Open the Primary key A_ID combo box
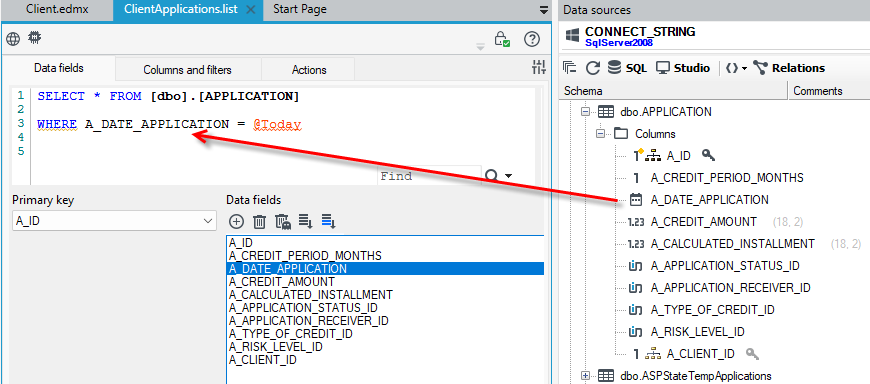Image resolution: width=870 pixels, height=384 pixels. tap(114, 221)
